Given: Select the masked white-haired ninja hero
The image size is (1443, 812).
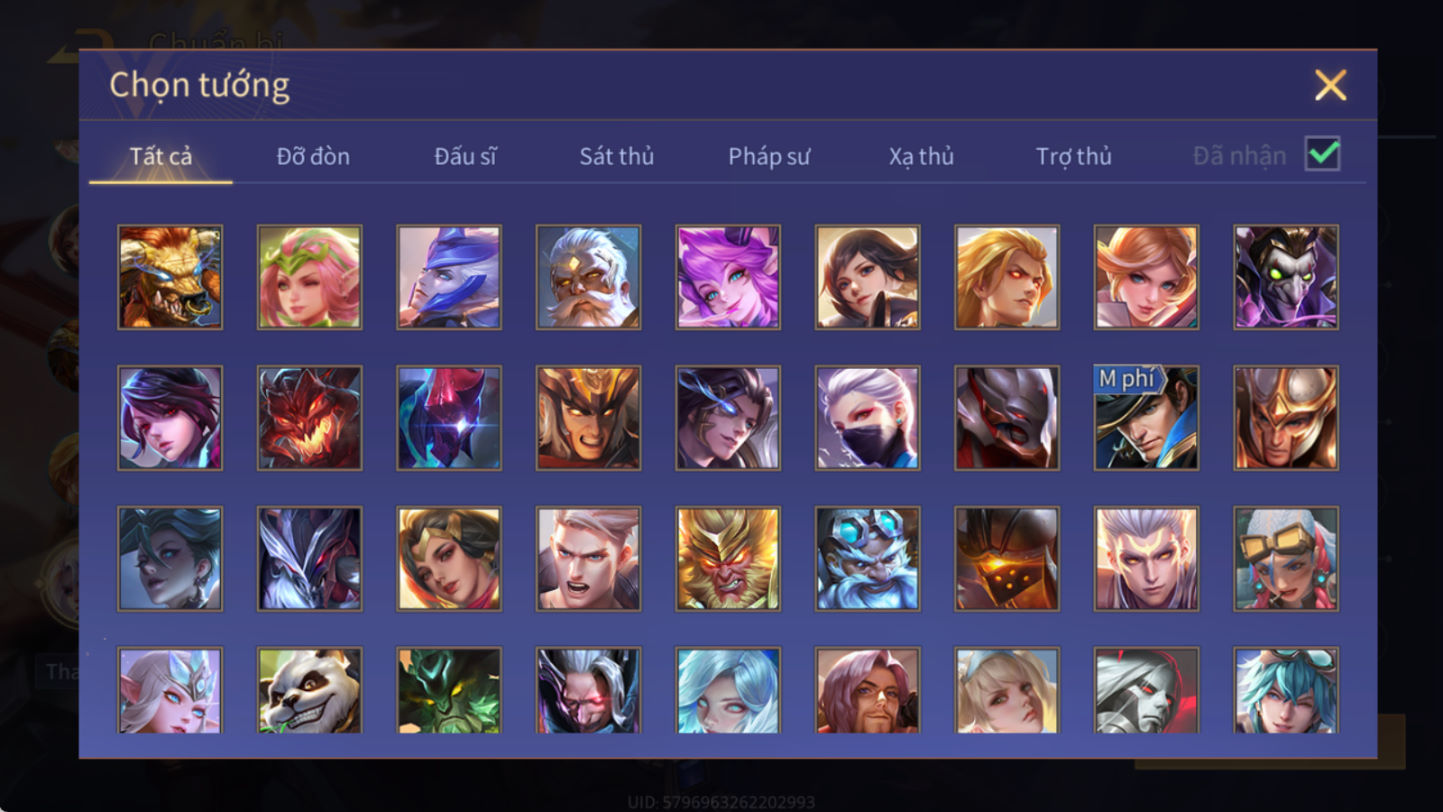Looking at the screenshot, I should (868, 418).
